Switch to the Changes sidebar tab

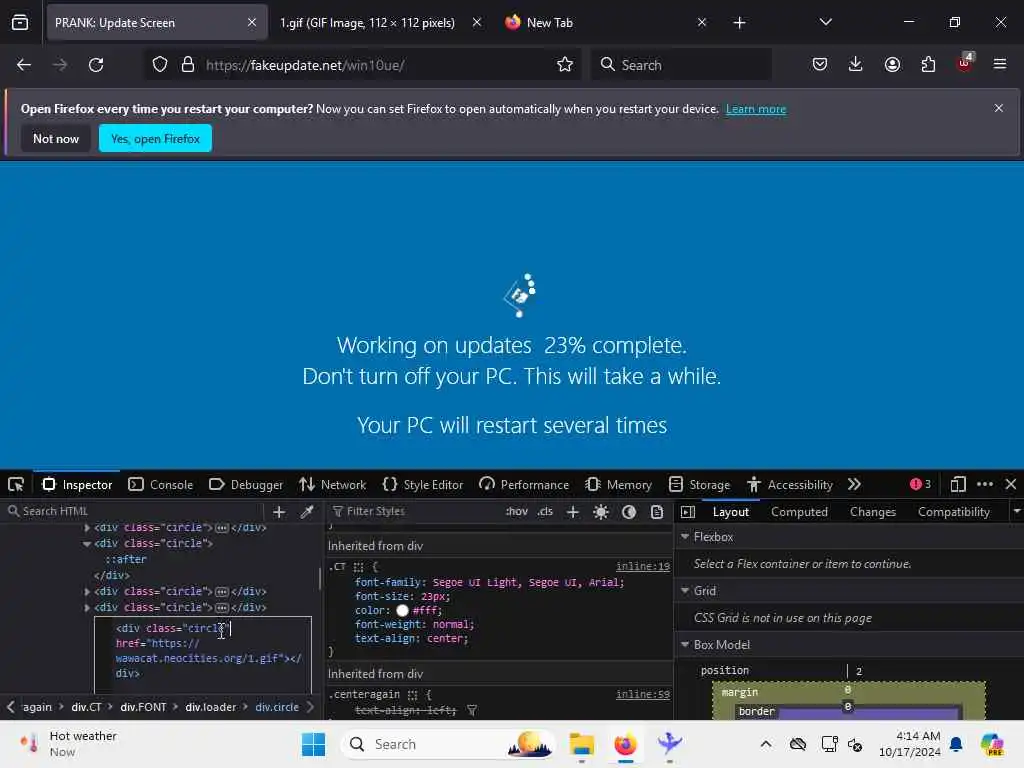[x=872, y=512]
